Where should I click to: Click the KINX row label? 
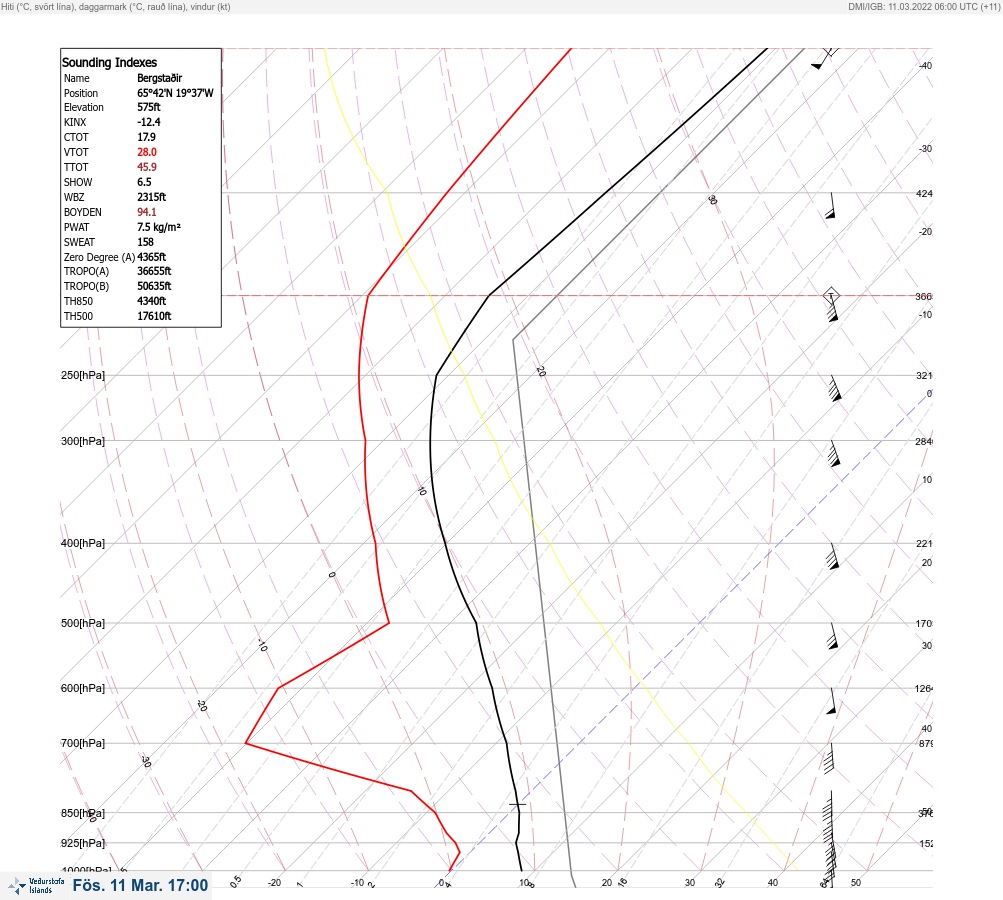click(75, 122)
